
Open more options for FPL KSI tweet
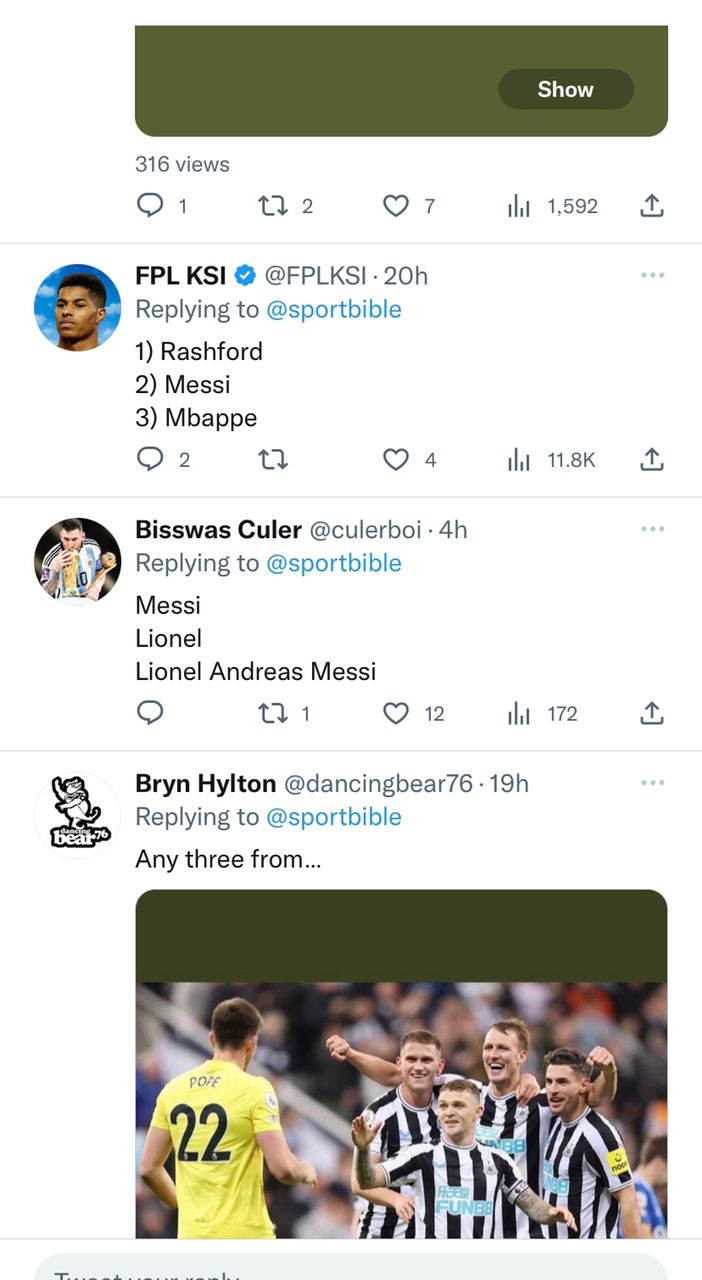coord(652,275)
